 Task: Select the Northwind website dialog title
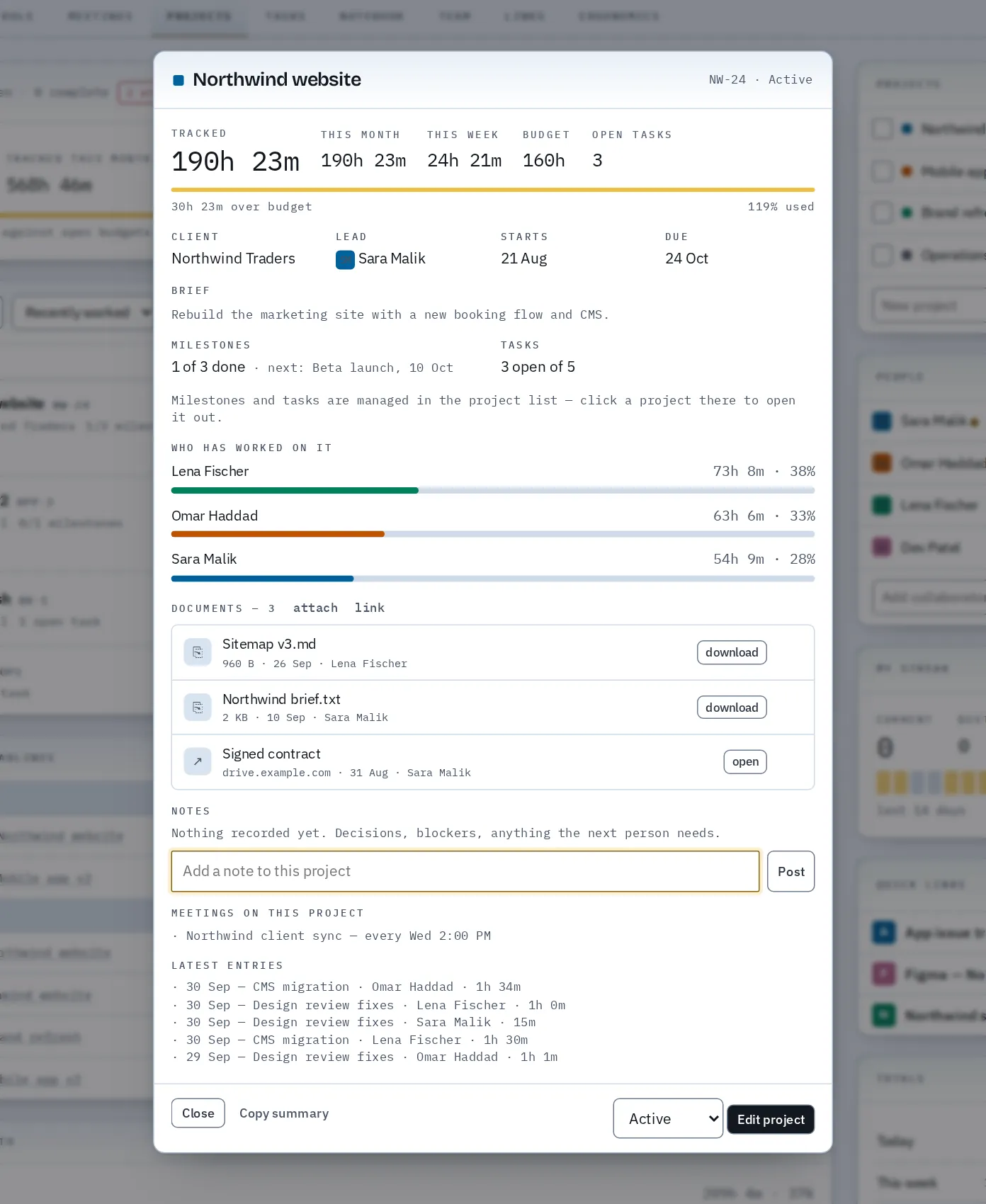[277, 79]
